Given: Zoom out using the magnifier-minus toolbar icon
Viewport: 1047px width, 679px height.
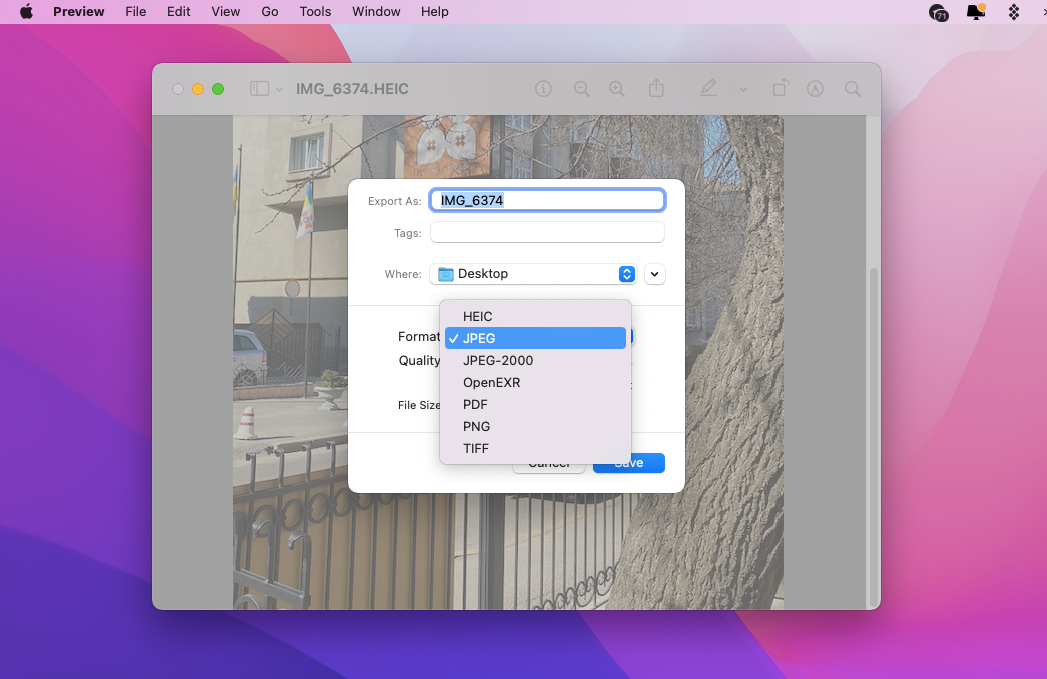Looking at the screenshot, I should coord(582,88).
